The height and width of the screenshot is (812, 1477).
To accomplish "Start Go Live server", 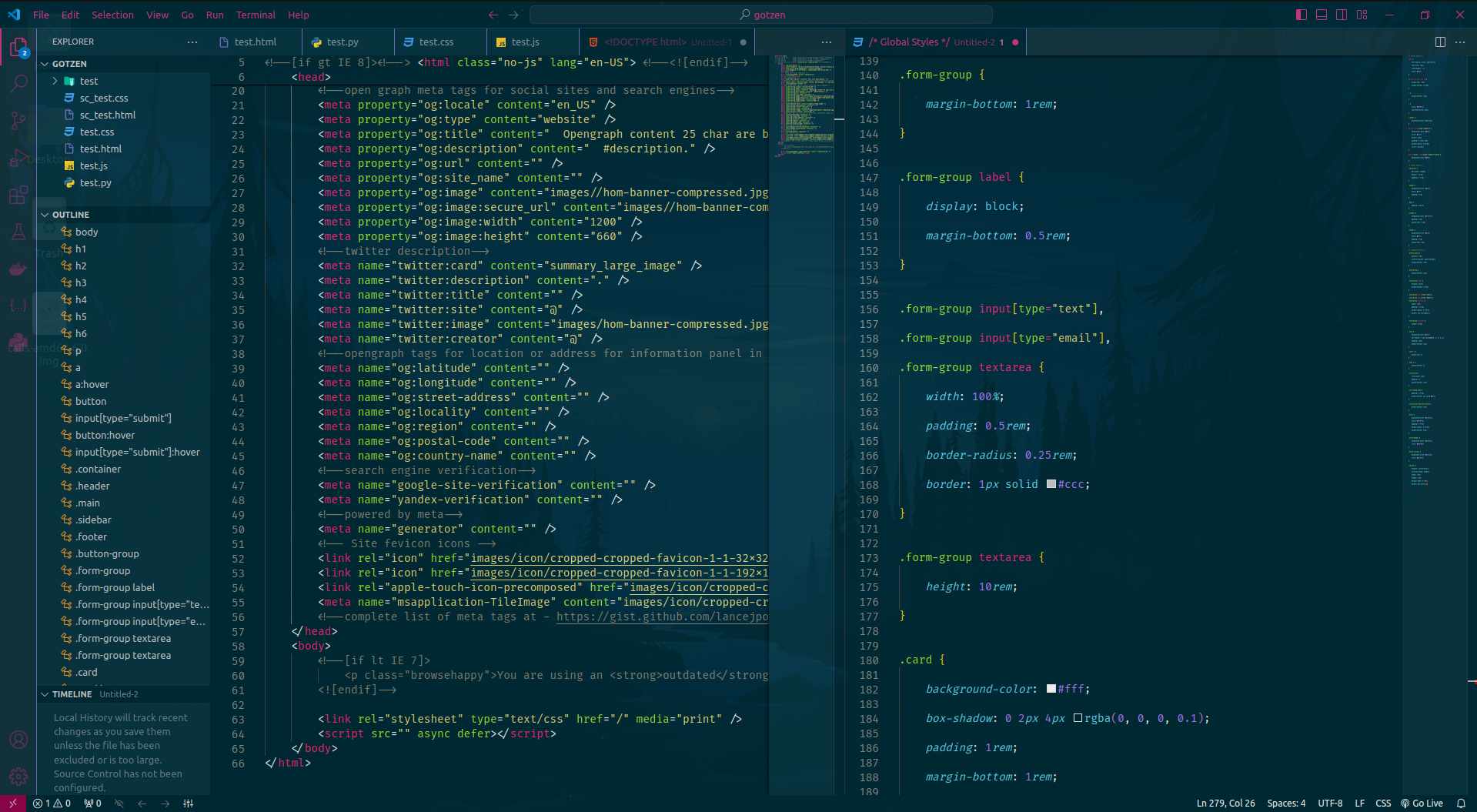I will pos(1422,804).
